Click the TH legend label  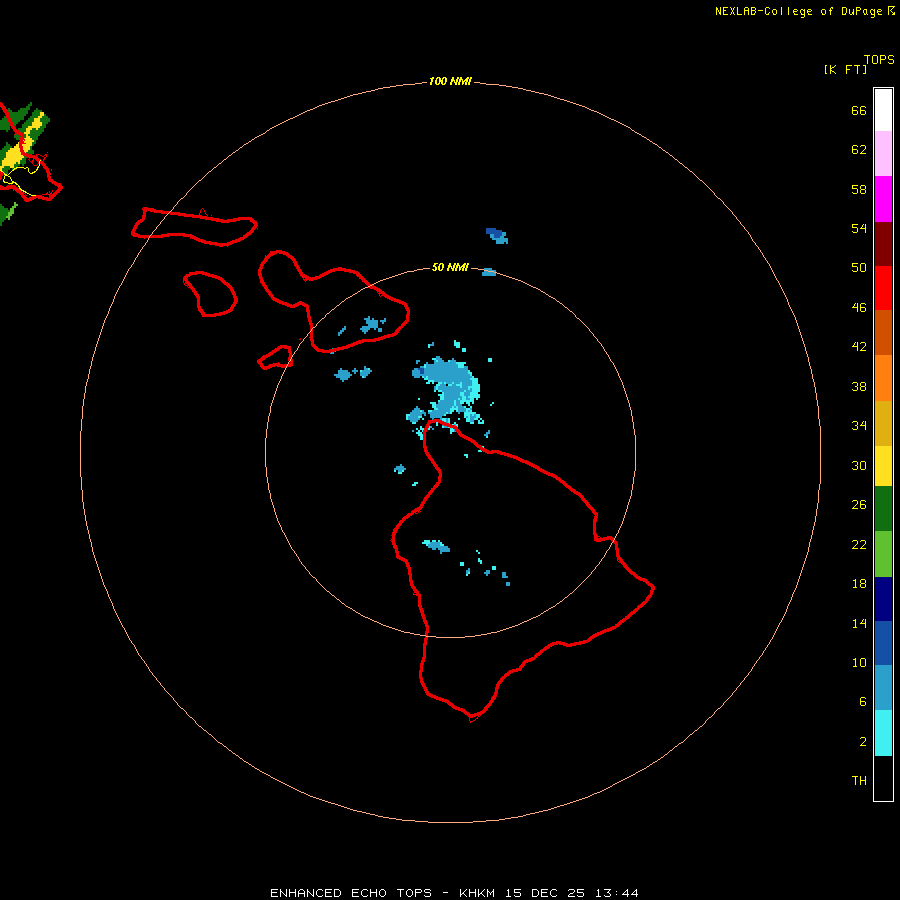pos(859,781)
